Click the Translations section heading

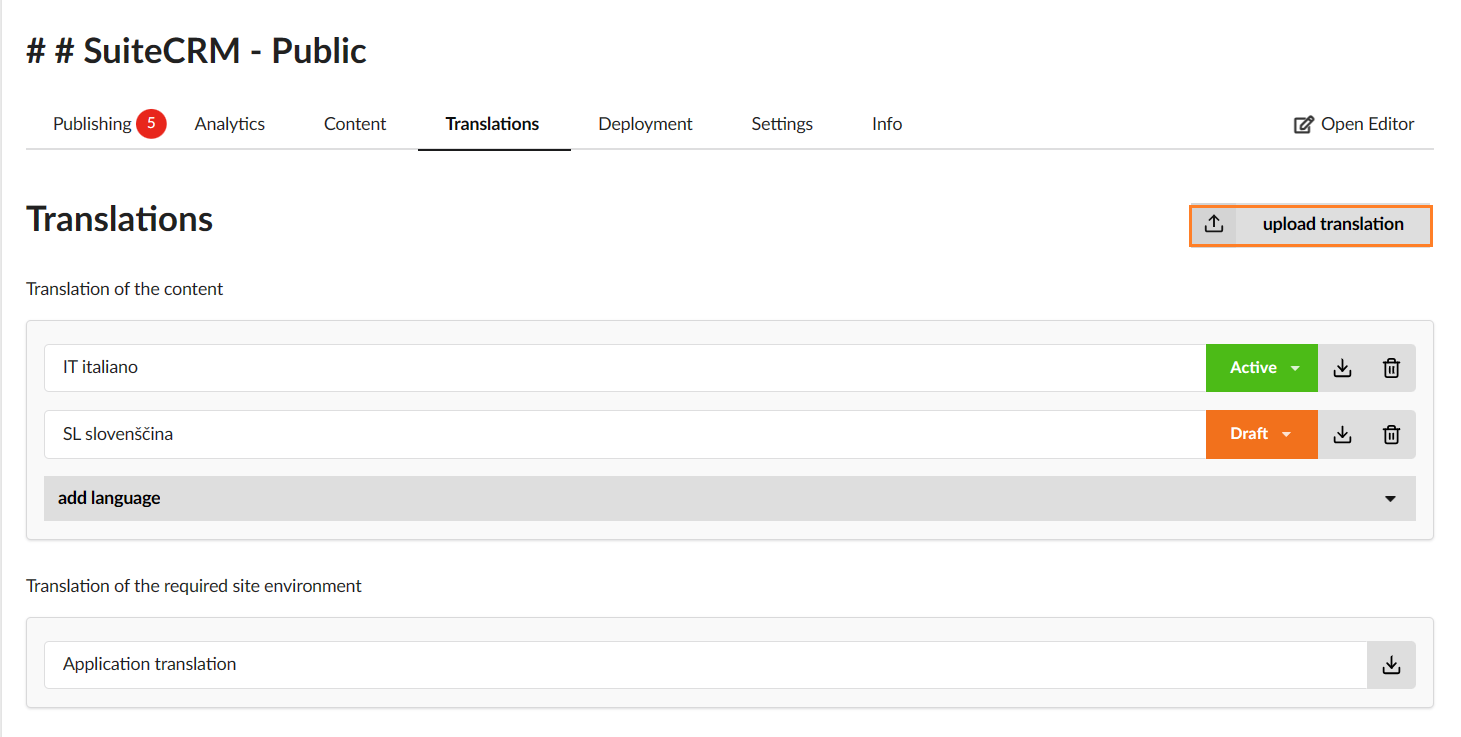pos(120,219)
